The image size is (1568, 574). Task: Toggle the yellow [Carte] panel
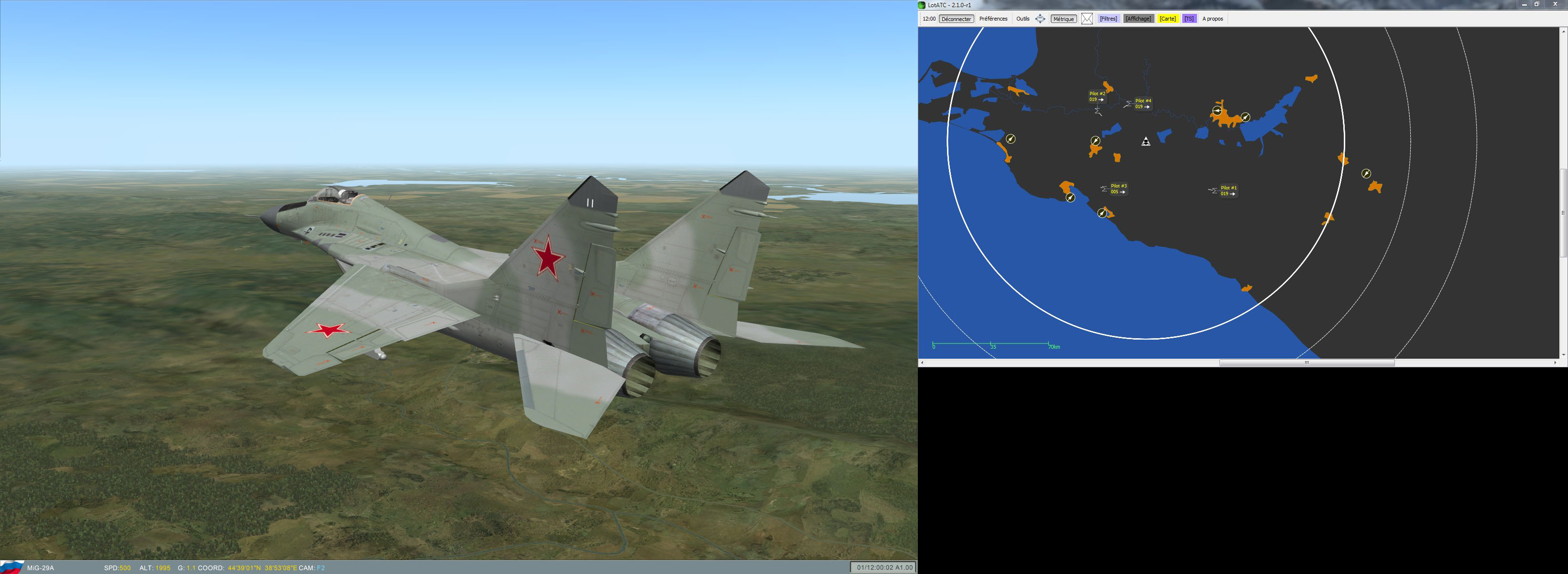click(1167, 19)
